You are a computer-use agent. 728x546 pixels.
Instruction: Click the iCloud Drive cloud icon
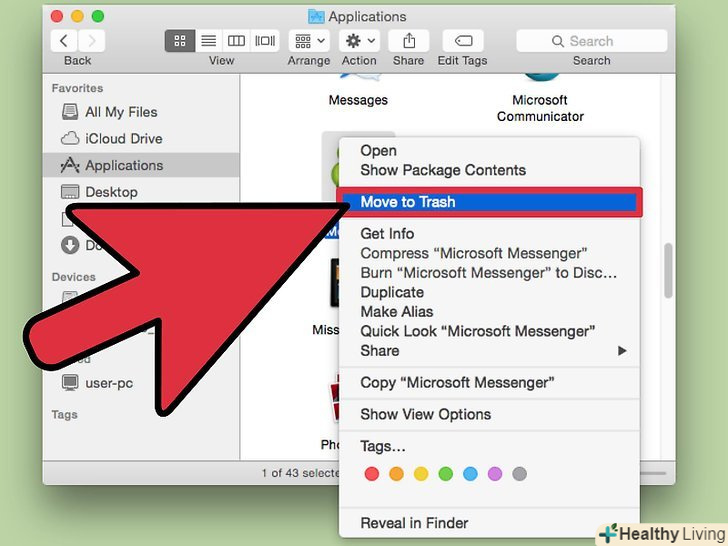coord(70,138)
